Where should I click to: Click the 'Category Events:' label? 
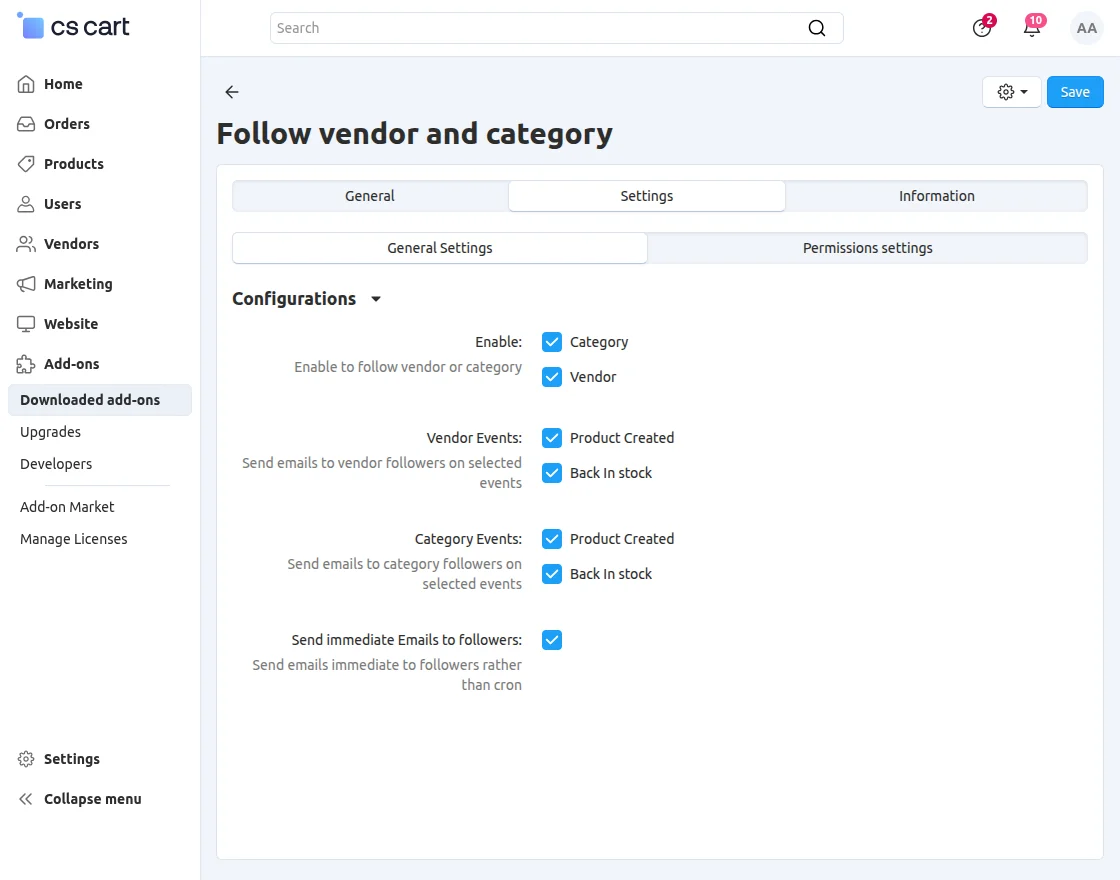468,538
